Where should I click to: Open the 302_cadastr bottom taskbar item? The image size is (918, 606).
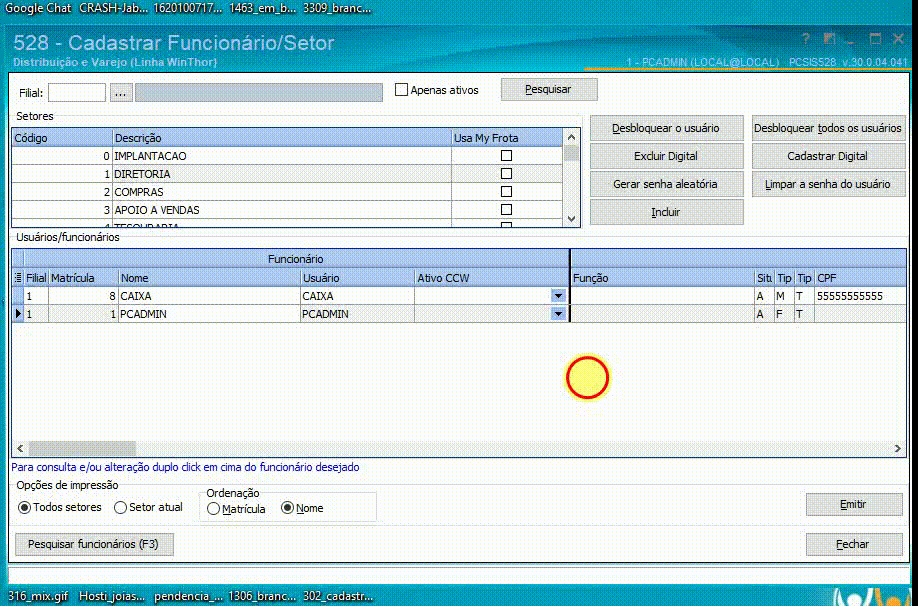pos(337,597)
